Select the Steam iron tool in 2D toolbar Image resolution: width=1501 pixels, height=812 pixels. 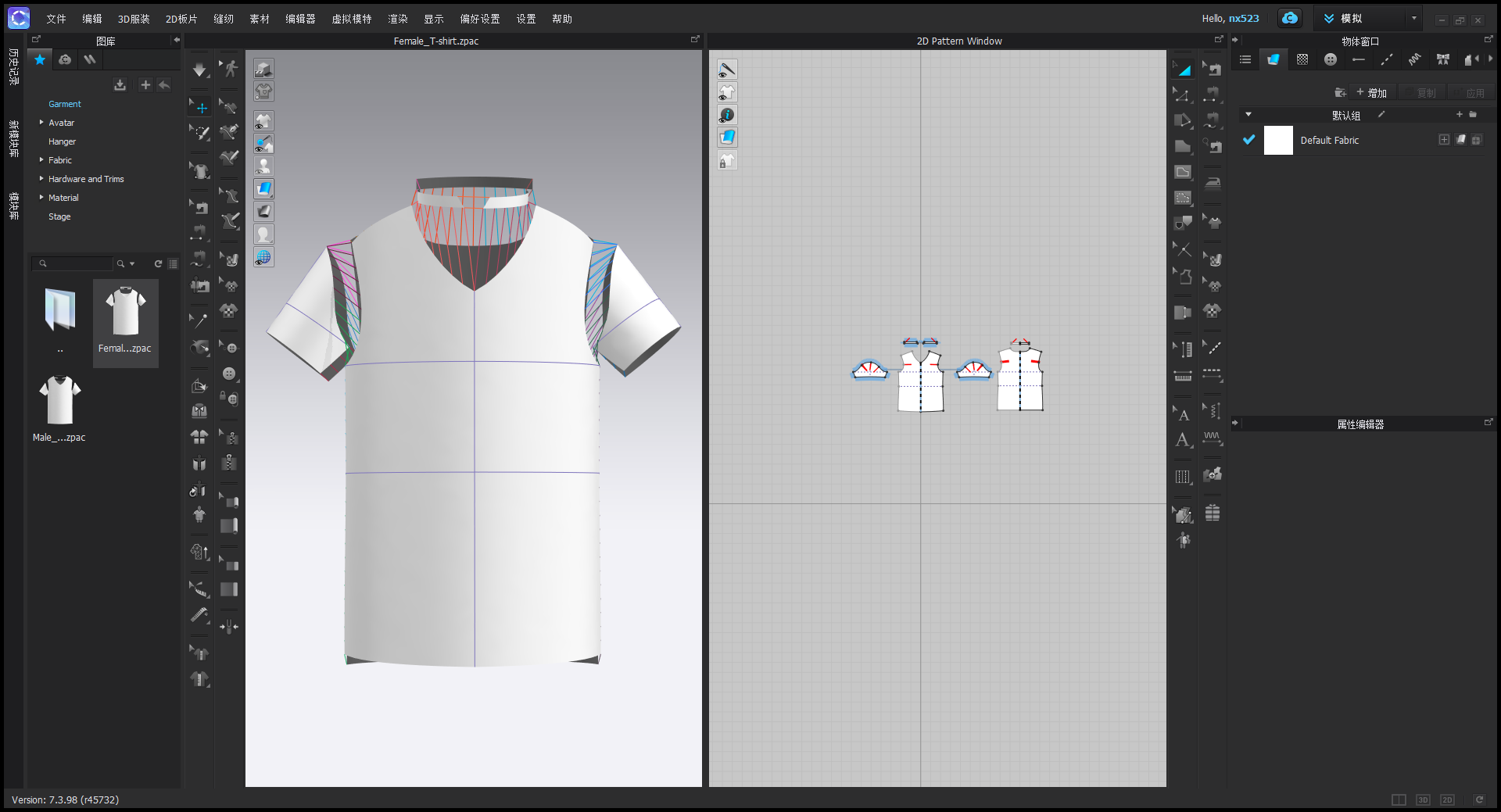tap(1213, 182)
